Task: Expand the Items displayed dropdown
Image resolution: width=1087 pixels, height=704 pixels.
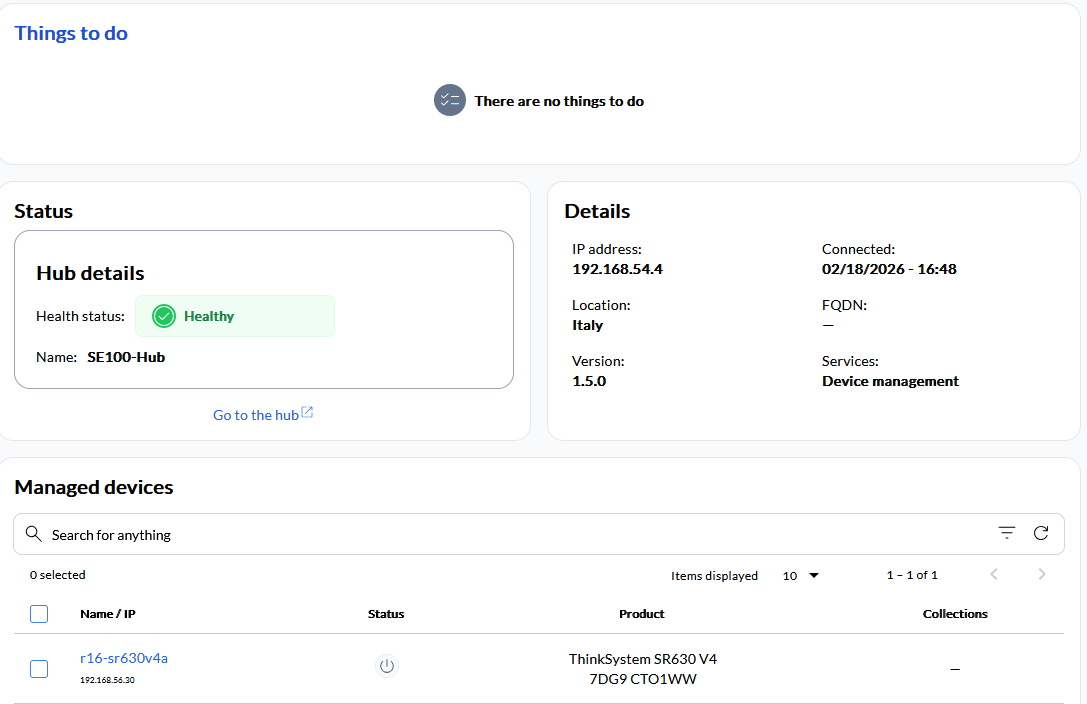Action: point(801,576)
